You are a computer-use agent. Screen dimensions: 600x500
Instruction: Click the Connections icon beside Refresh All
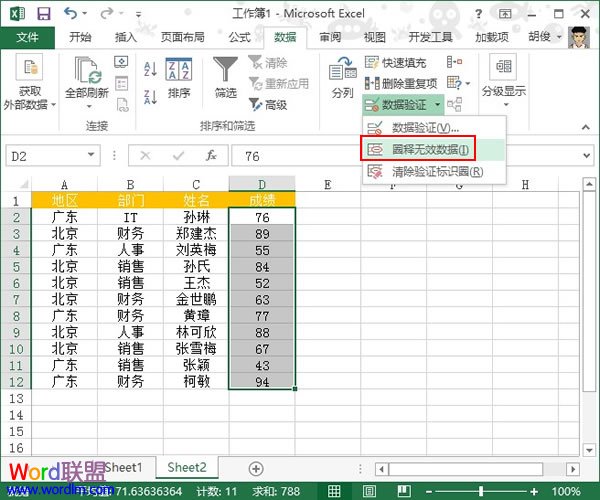[x=121, y=62]
